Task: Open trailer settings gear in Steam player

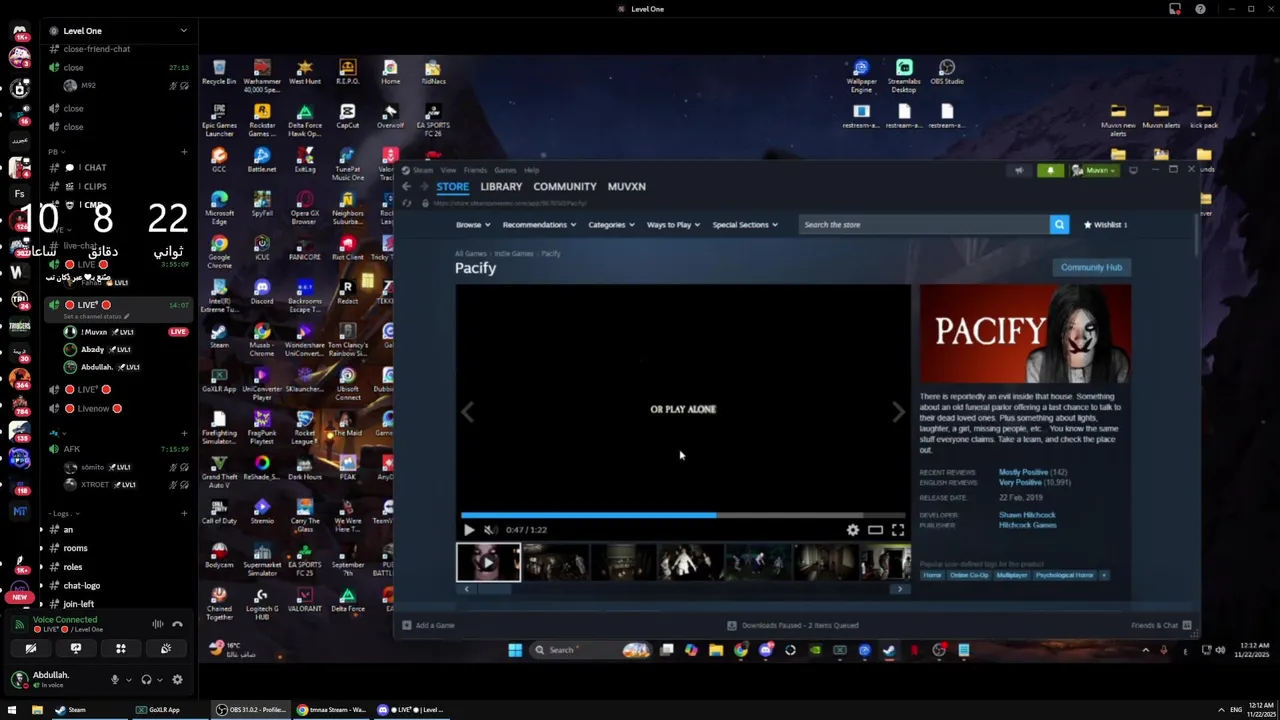Action: pos(853,530)
